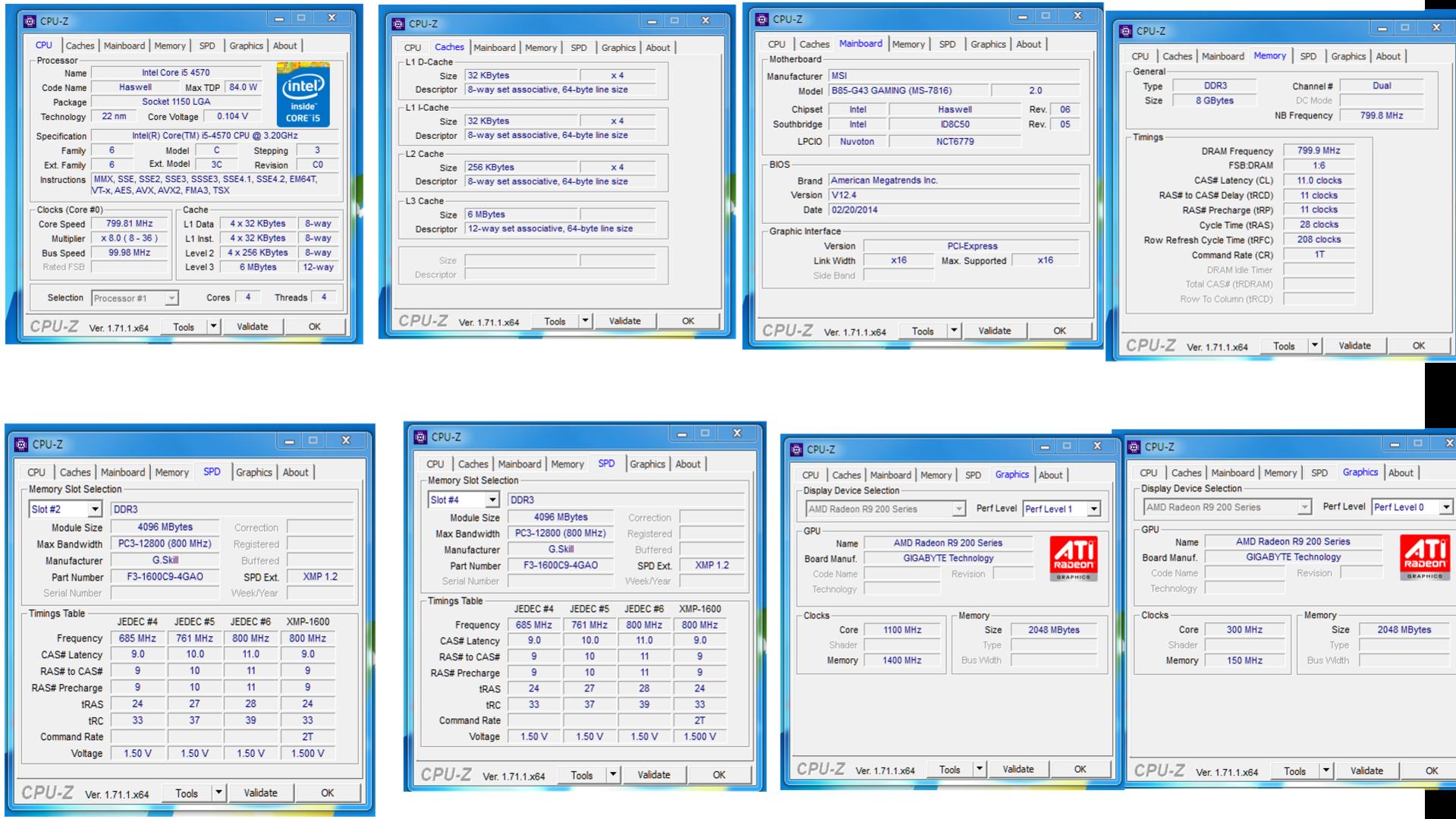1456x819 pixels.
Task: Click Tools button in the Mainboard window
Action: coord(923,330)
